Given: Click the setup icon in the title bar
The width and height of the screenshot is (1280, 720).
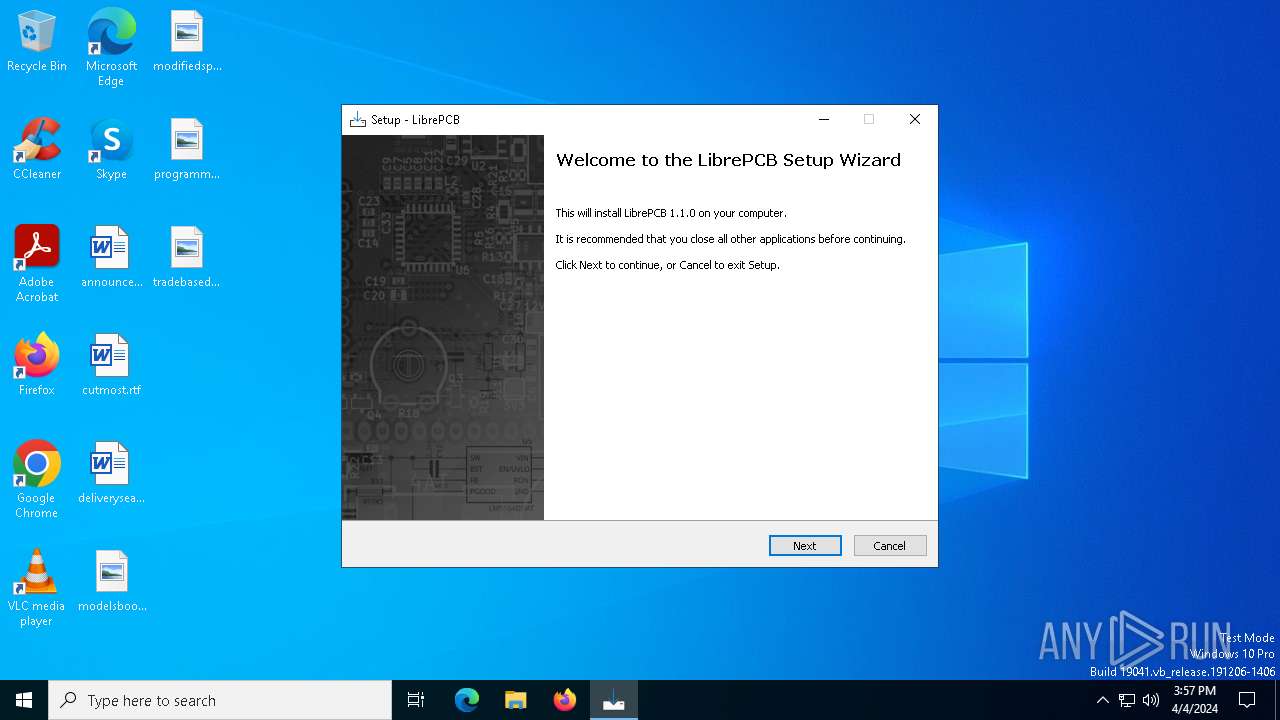Looking at the screenshot, I should [x=358, y=119].
